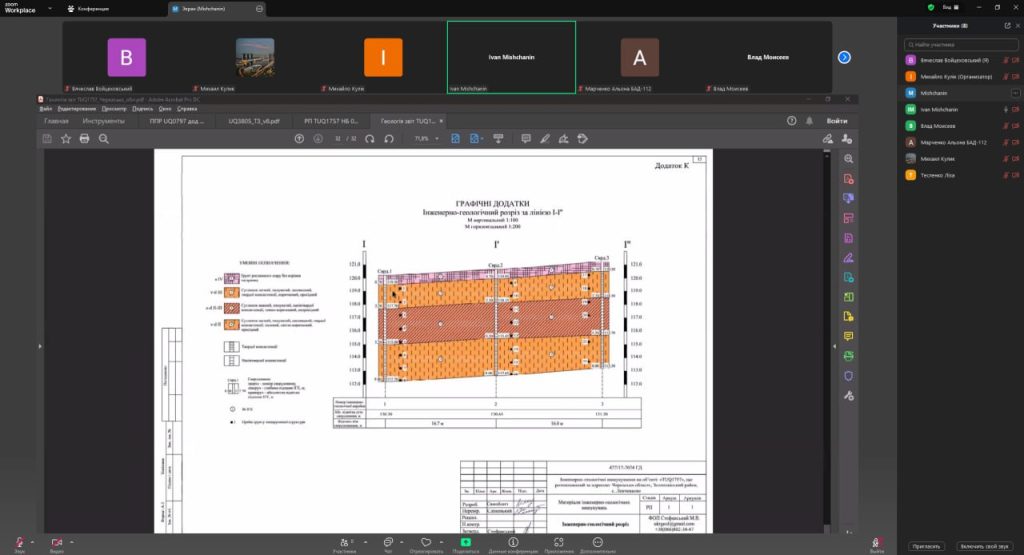Click the Войти sign-in button in Acrobat

pos(836,121)
